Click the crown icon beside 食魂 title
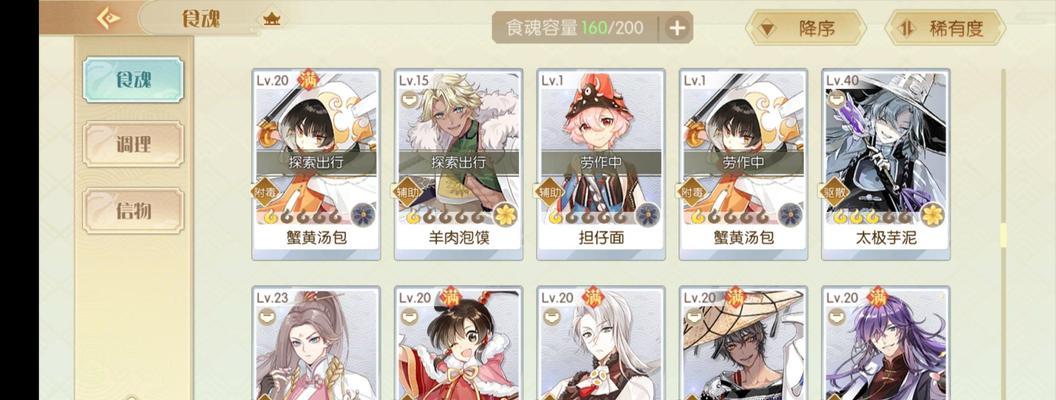 [x=271, y=19]
